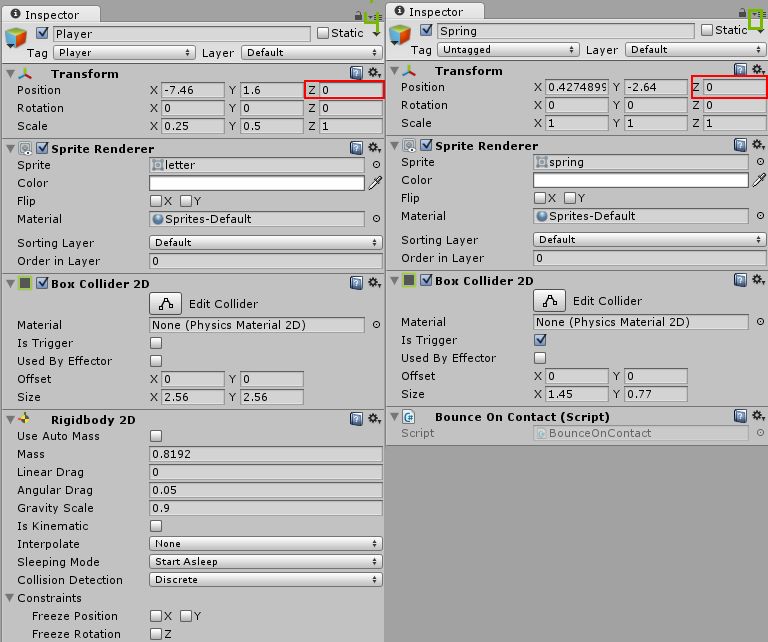Open Player Tag dropdown
768x642 pixels.
(124, 52)
